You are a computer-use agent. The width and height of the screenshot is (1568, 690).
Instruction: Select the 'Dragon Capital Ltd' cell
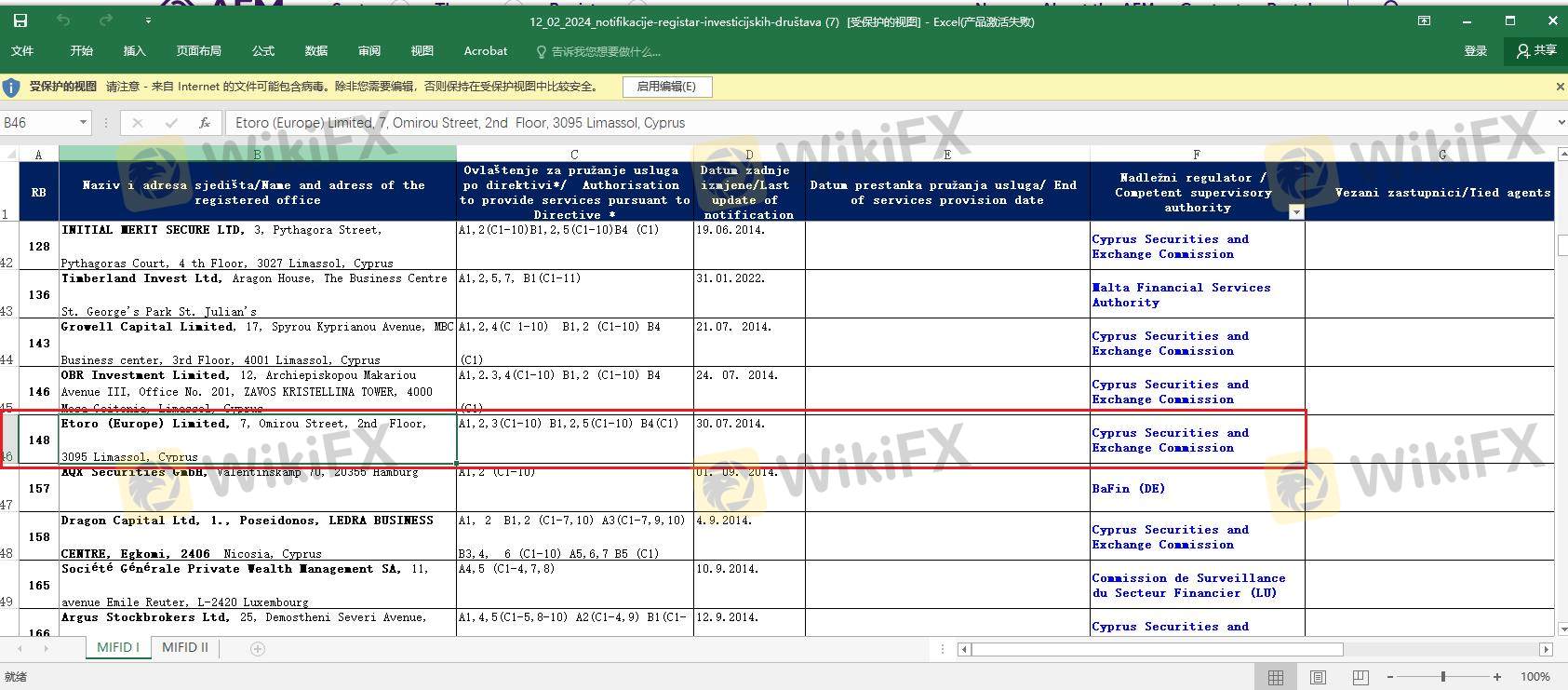coord(258,536)
